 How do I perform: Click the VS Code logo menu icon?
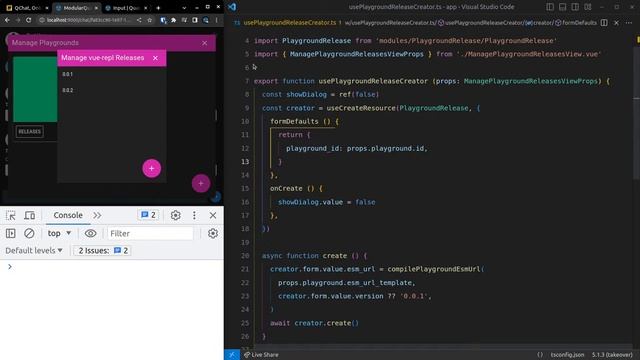pos(232,7)
